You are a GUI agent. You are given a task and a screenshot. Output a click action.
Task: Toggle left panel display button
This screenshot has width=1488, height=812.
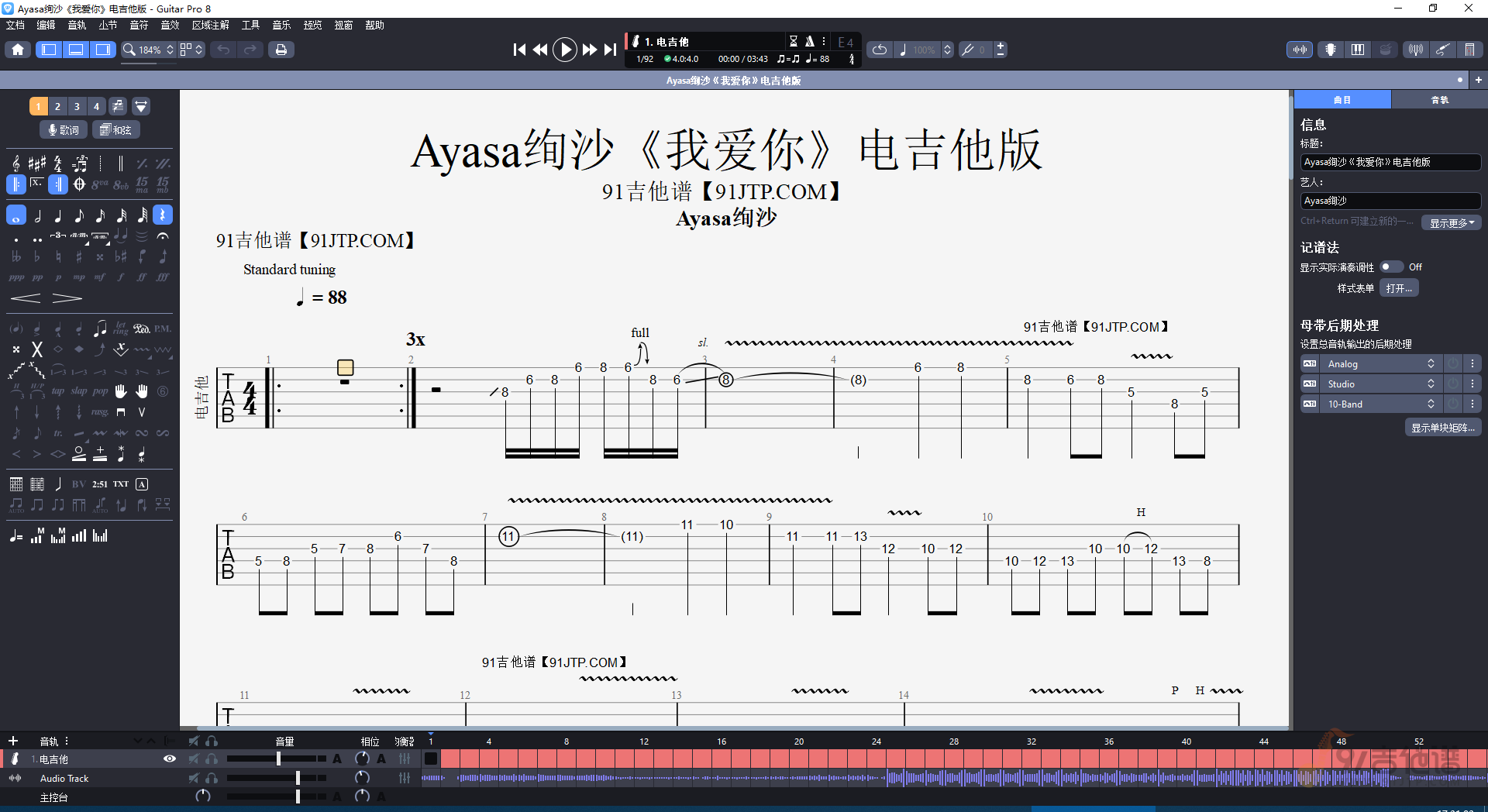click(x=49, y=50)
